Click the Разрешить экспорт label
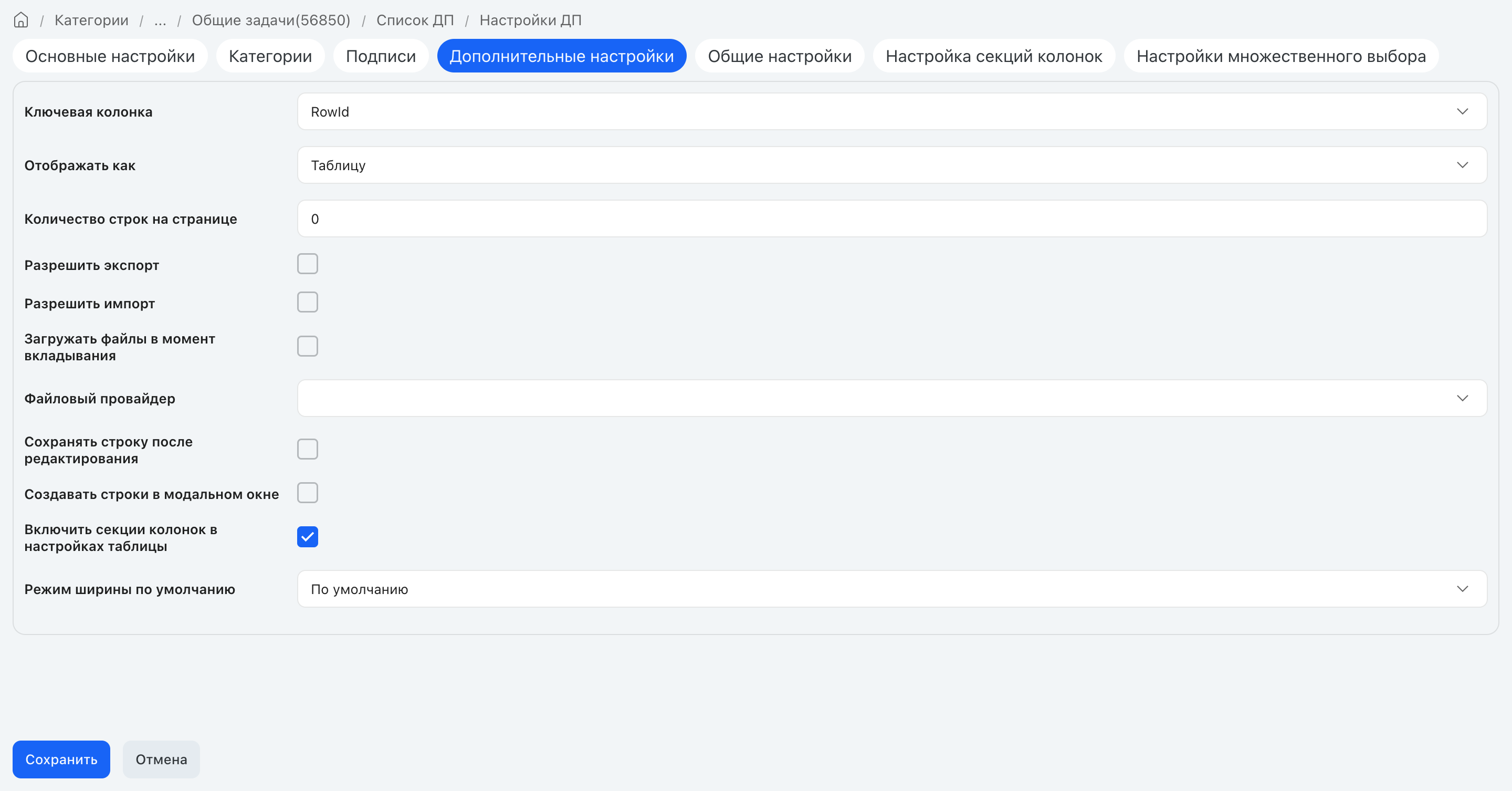The image size is (1512, 791). pos(92,265)
